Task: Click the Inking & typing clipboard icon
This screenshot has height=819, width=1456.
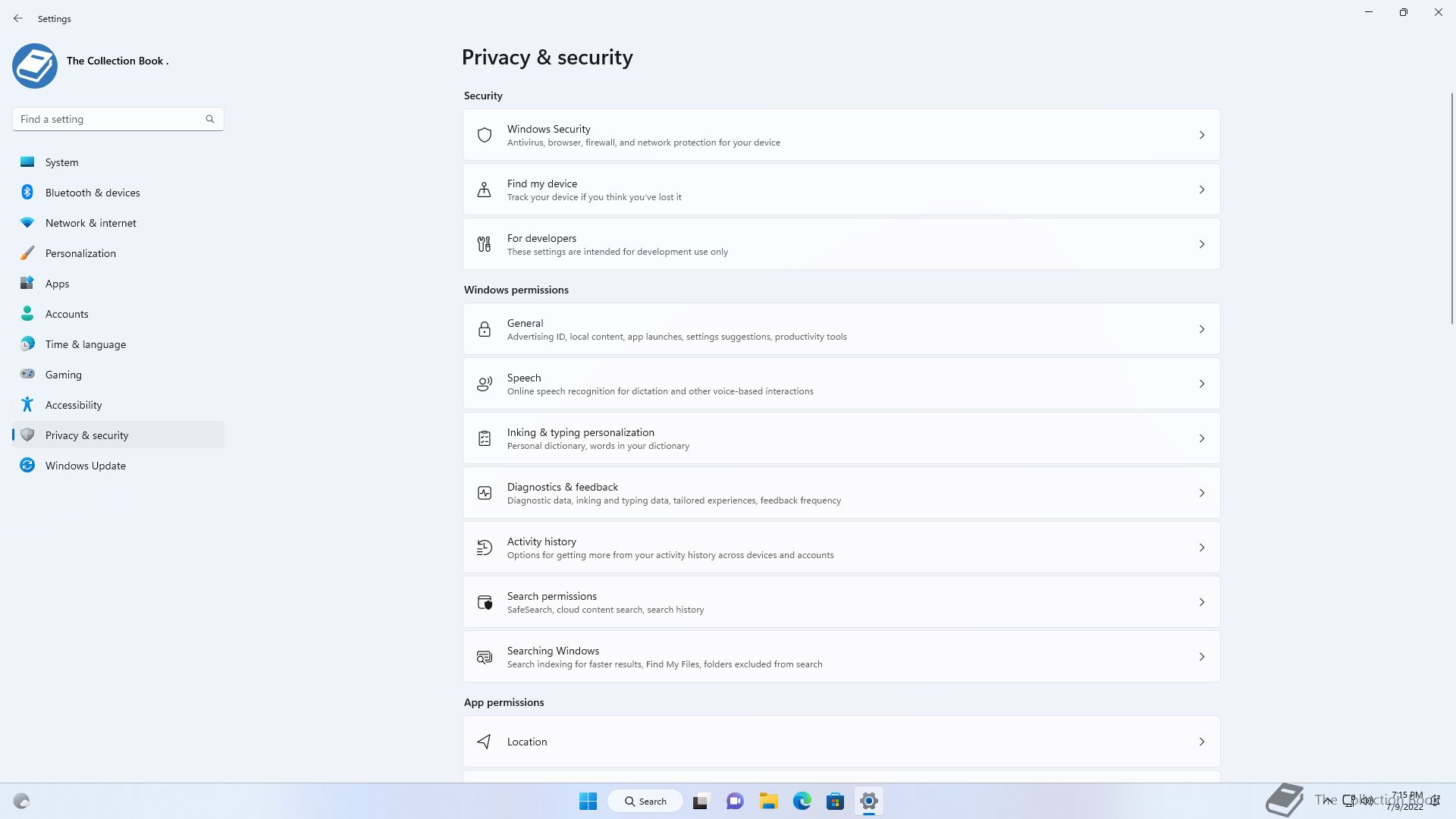Action: (485, 438)
